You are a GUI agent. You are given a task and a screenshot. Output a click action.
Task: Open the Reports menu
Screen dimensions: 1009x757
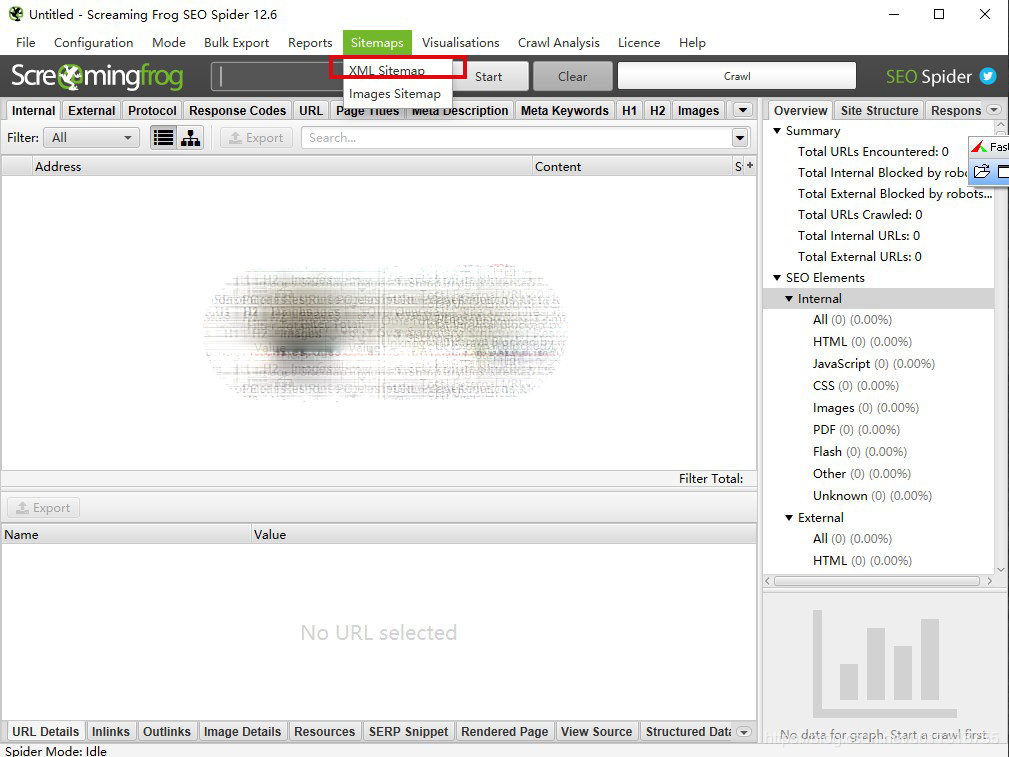[x=310, y=42]
